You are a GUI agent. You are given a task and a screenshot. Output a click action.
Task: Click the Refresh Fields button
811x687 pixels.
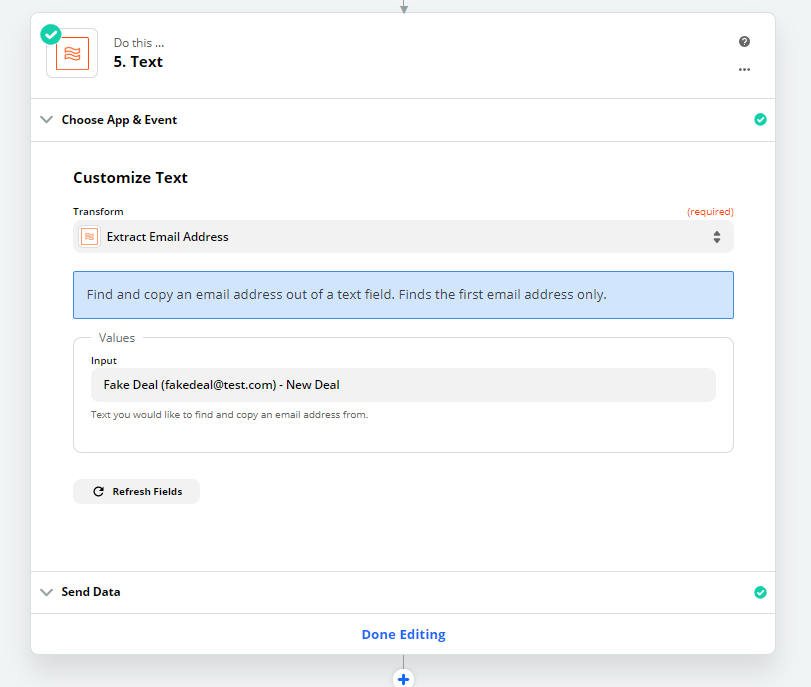137,491
